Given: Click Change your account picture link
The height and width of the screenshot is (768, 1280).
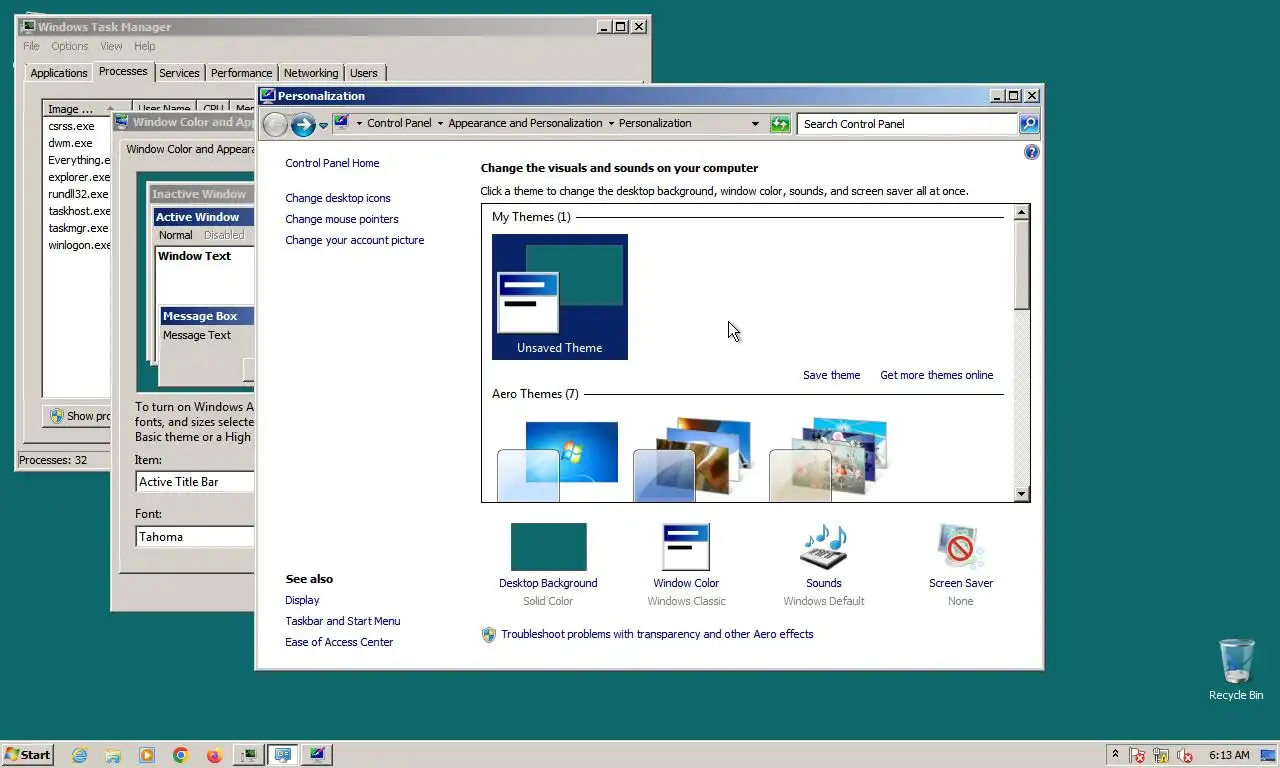Looking at the screenshot, I should pos(355,240).
